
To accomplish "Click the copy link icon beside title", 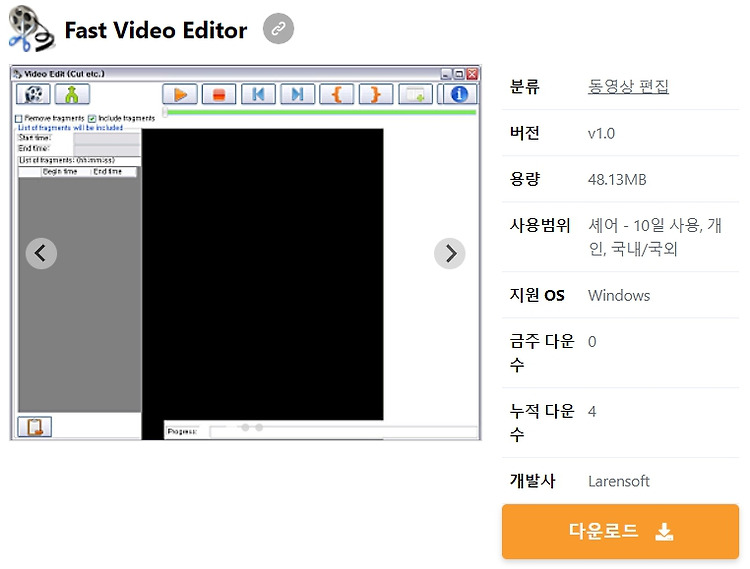I will tap(278, 29).
